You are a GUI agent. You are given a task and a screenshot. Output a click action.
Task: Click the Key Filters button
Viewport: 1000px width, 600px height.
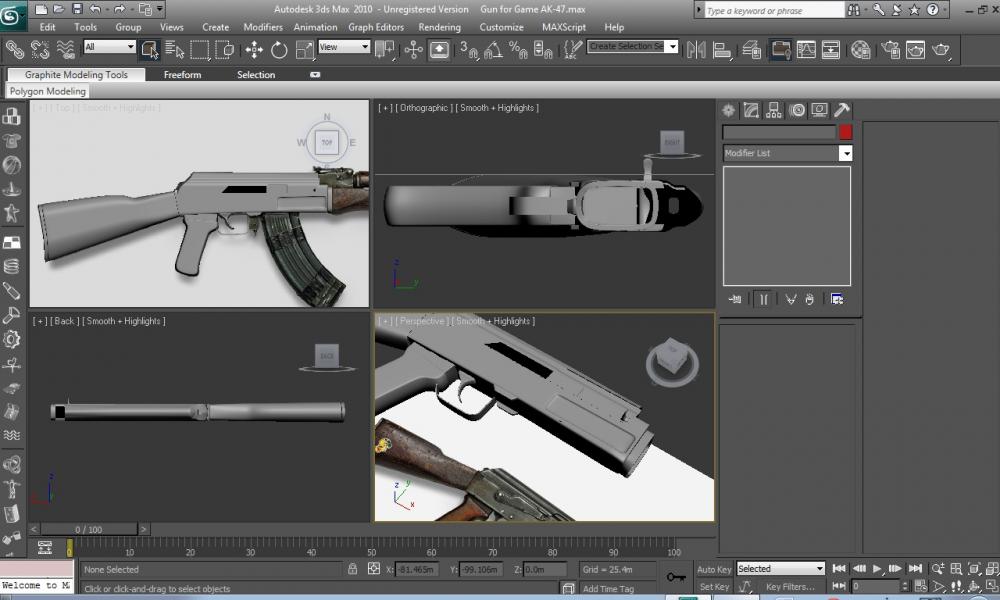[x=790, y=587]
